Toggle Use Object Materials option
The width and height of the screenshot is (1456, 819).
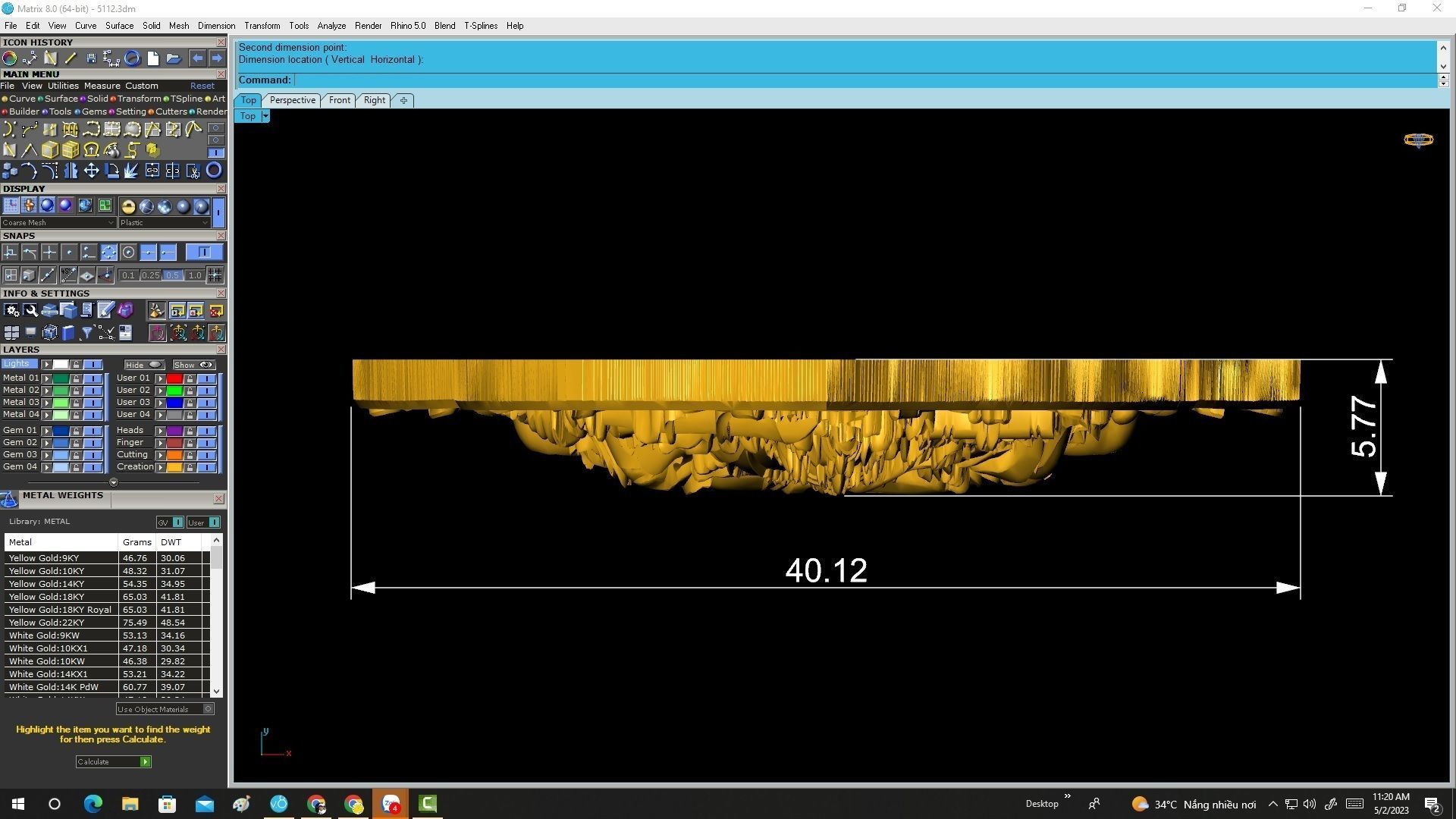[209, 709]
